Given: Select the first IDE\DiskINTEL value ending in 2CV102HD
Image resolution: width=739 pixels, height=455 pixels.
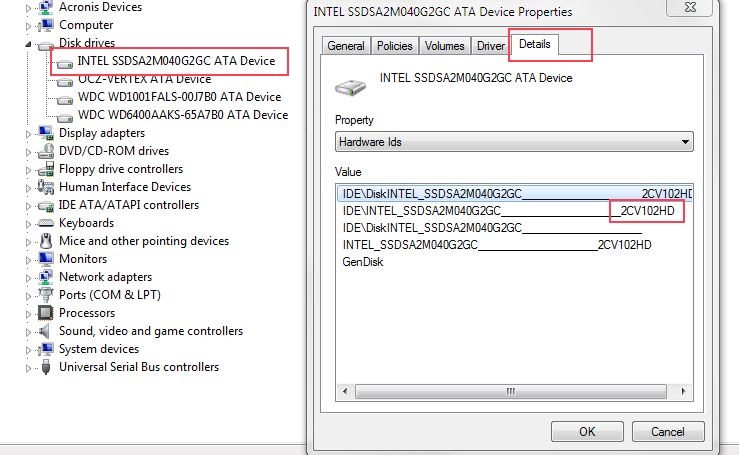Looking at the screenshot, I should [515, 194].
